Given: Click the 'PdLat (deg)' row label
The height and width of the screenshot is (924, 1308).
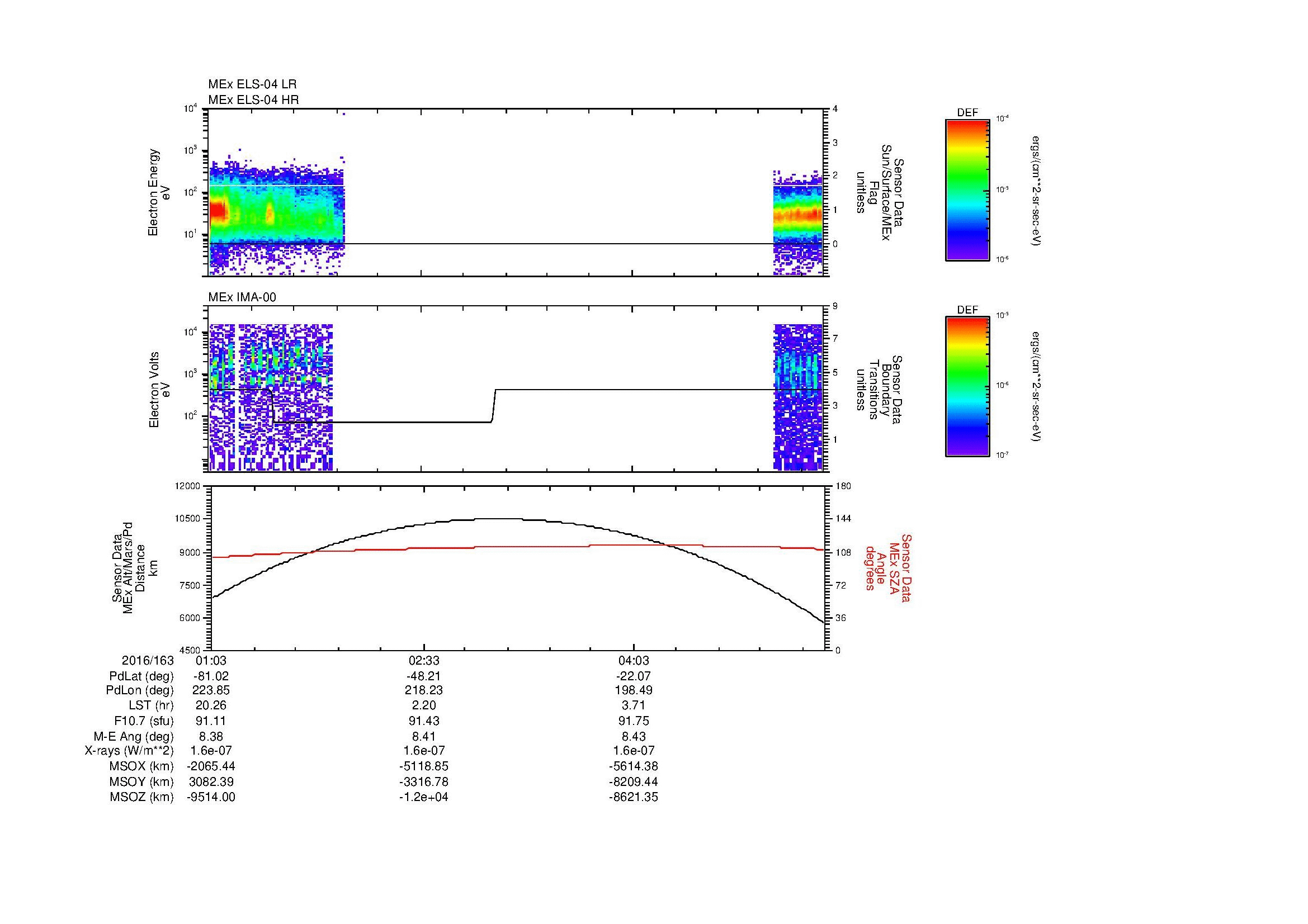Looking at the screenshot, I should (141, 676).
